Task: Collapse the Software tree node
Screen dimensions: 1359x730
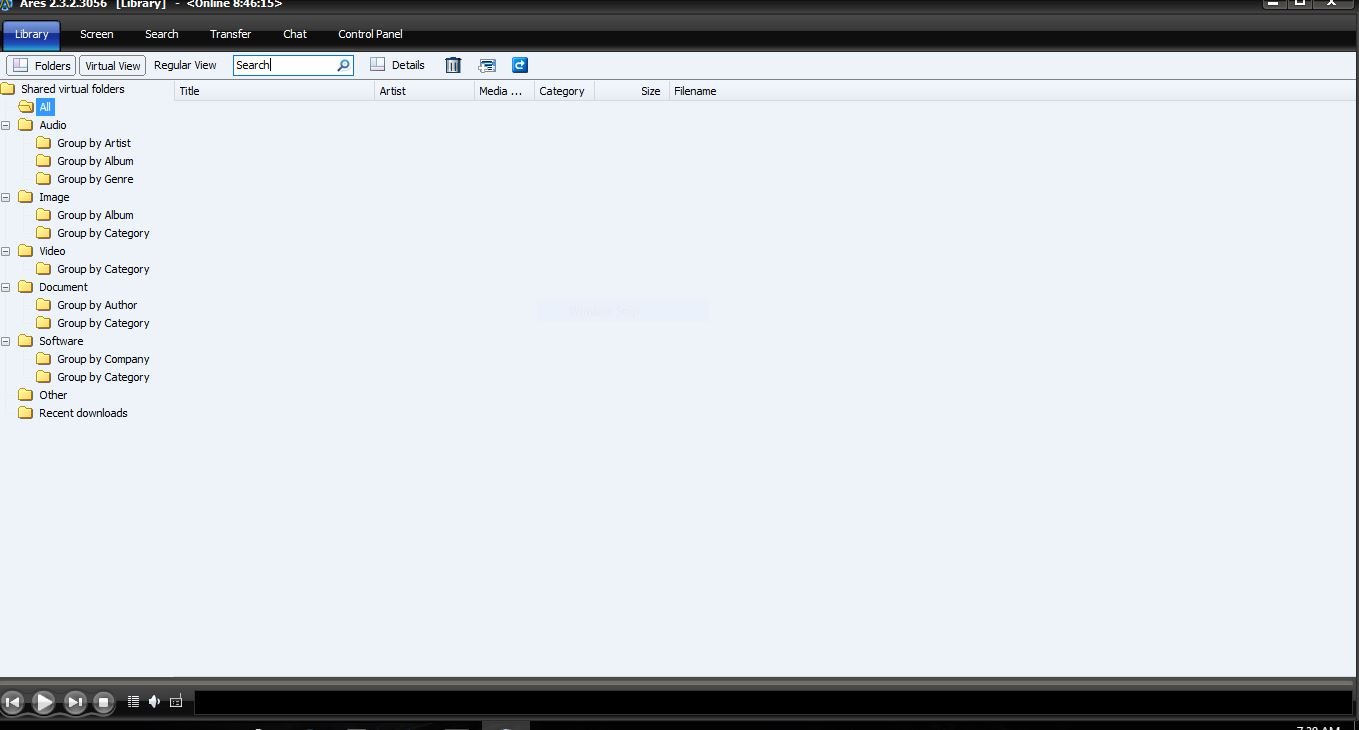Action: coord(6,341)
